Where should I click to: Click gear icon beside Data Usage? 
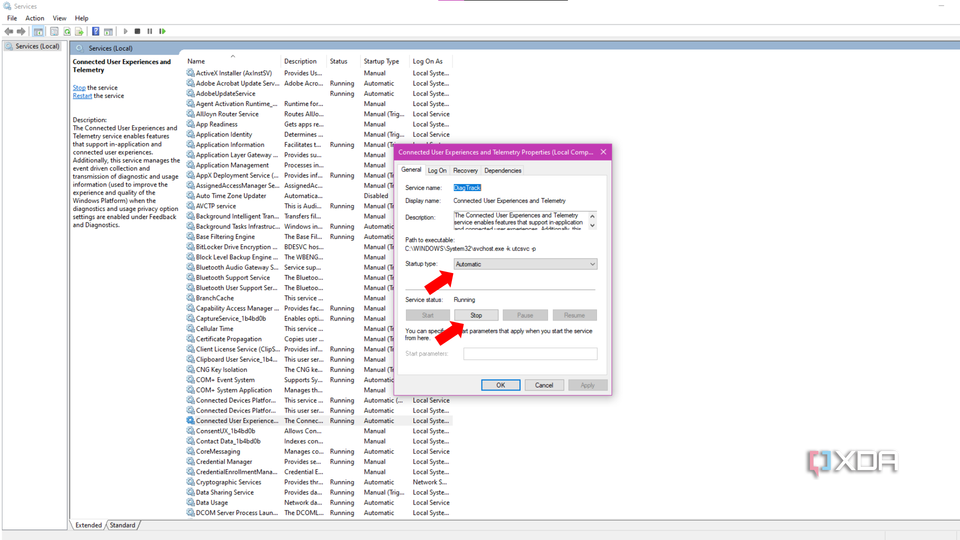190,503
